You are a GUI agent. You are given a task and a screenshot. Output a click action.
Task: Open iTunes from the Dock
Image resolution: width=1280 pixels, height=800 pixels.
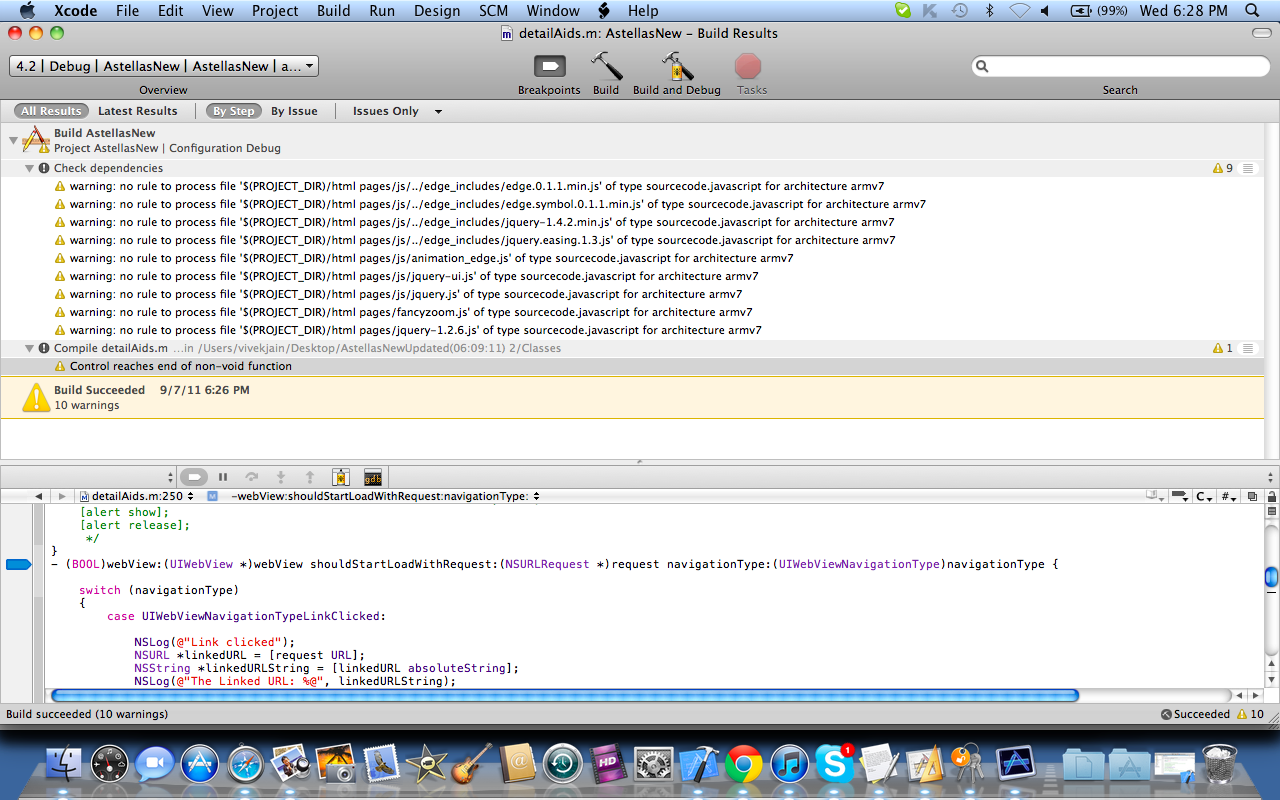click(789, 765)
